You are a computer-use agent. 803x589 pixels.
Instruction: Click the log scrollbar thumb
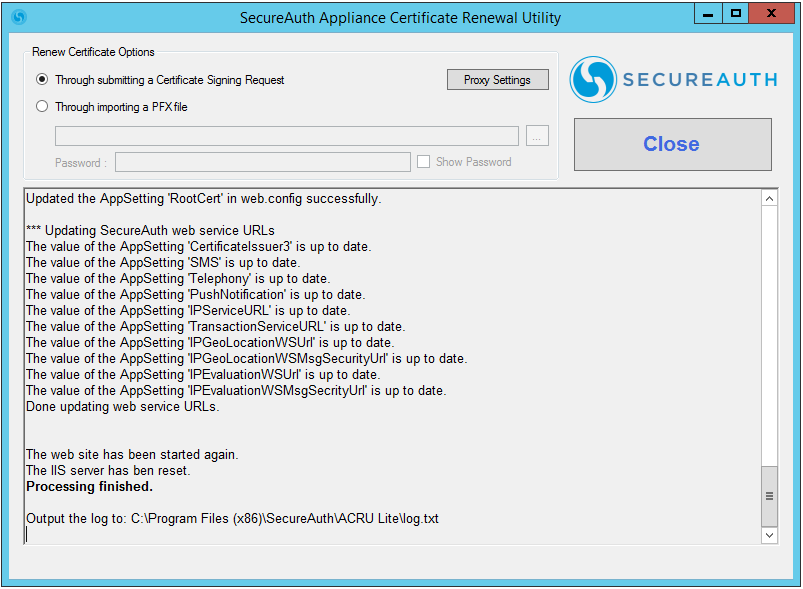(x=769, y=496)
